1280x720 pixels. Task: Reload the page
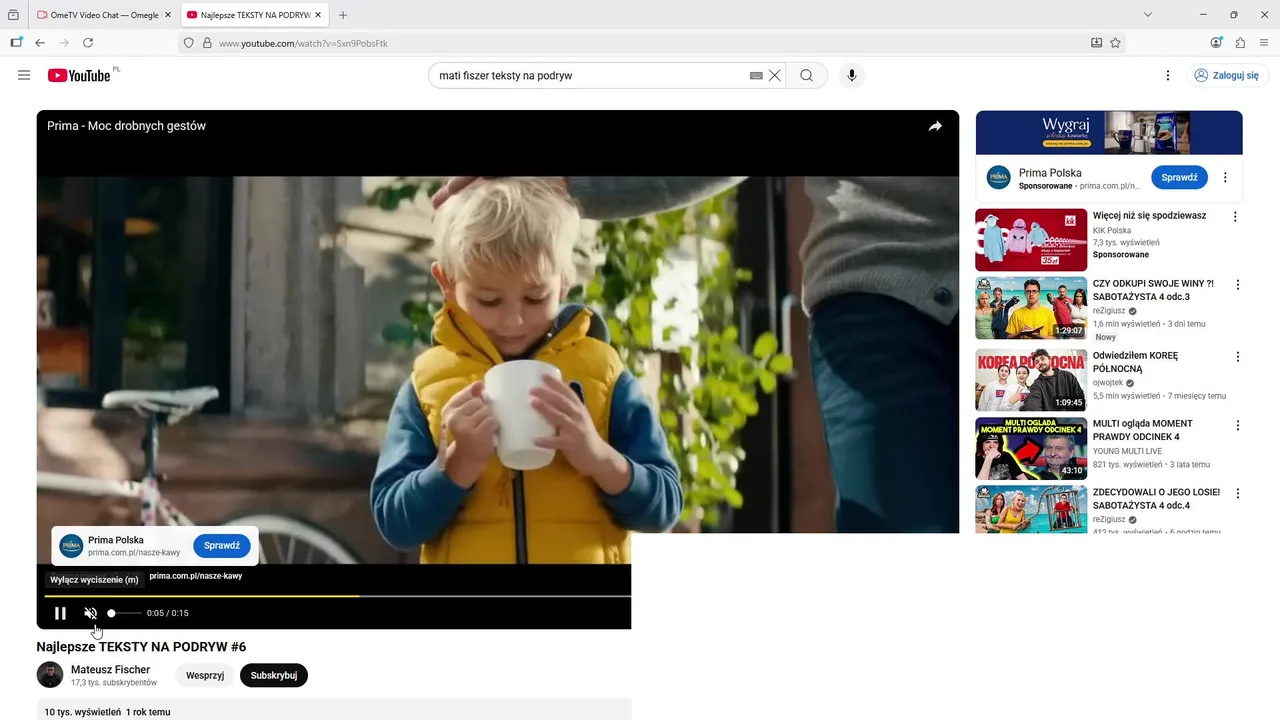click(x=88, y=43)
